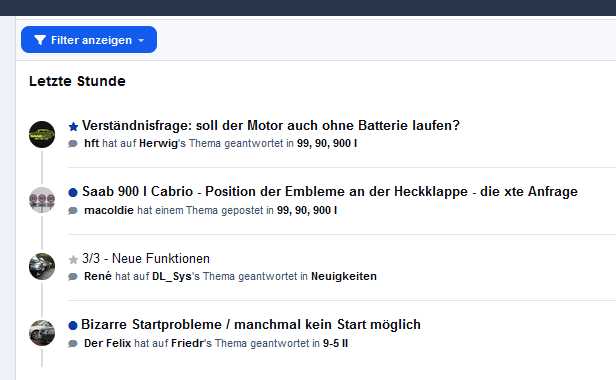Click the funnel filter icon
The width and height of the screenshot is (616, 380).
tap(40, 40)
